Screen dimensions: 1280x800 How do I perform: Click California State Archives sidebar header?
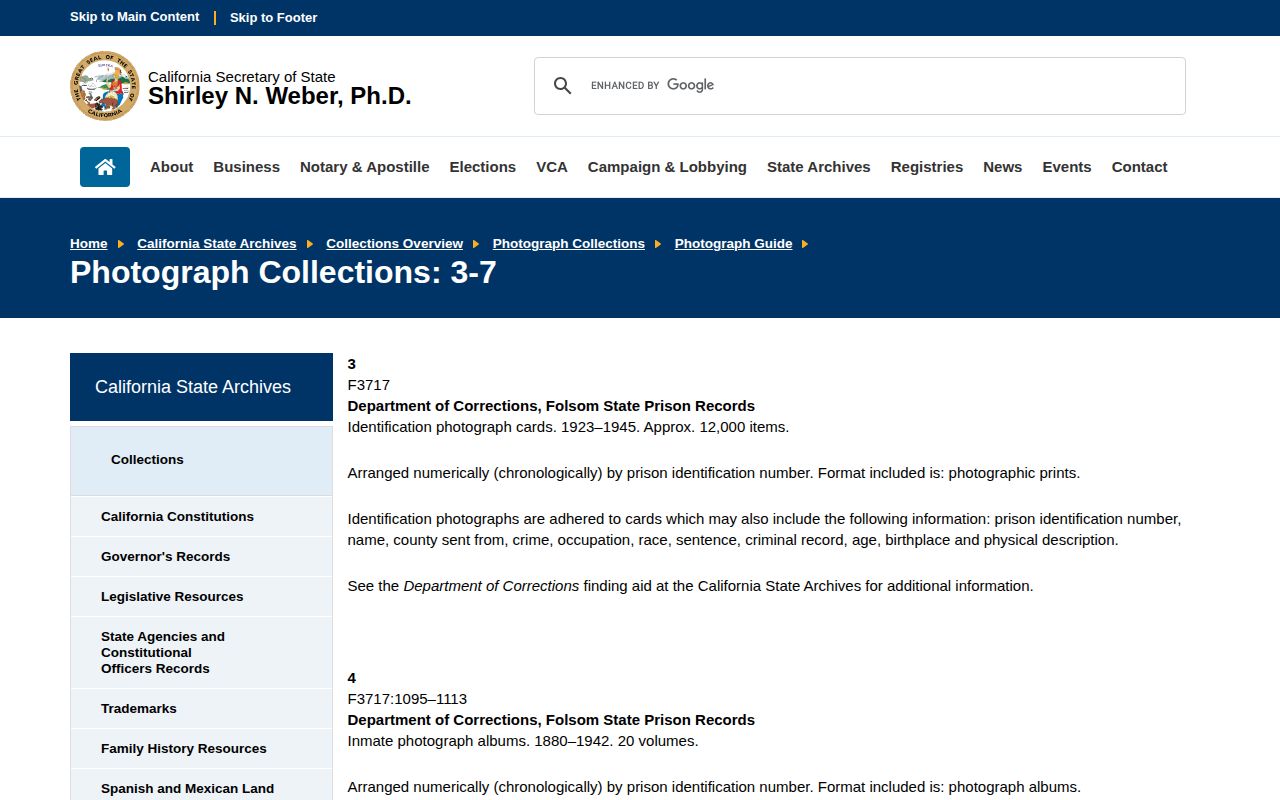(x=201, y=387)
